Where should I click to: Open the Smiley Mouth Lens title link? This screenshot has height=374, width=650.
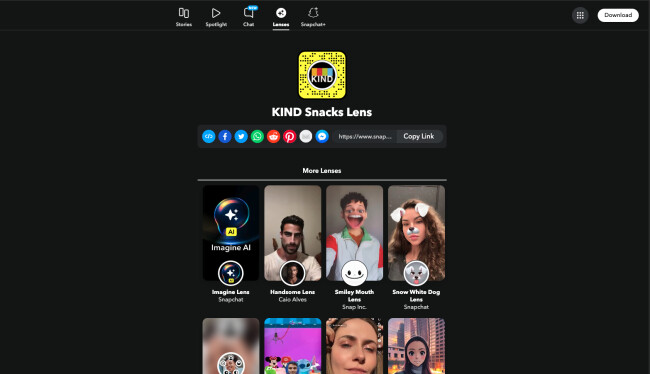click(x=354, y=296)
